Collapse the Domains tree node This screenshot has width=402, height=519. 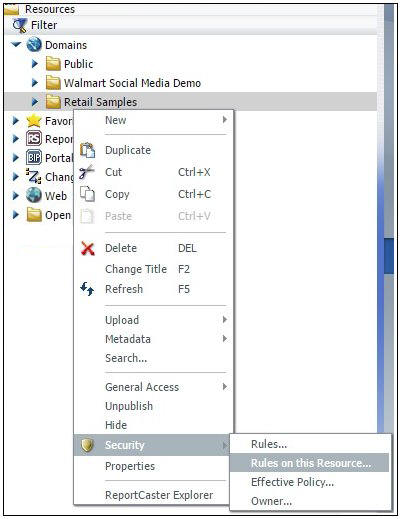click(x=16, y=44)
